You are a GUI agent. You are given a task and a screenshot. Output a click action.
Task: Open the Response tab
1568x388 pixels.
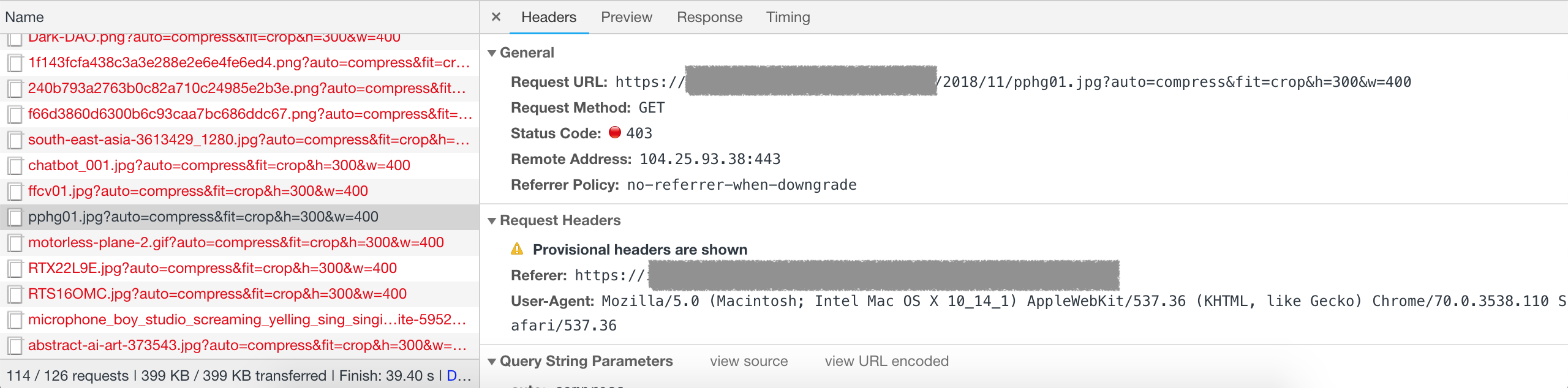pyautogui.click(x=709, y=17)
